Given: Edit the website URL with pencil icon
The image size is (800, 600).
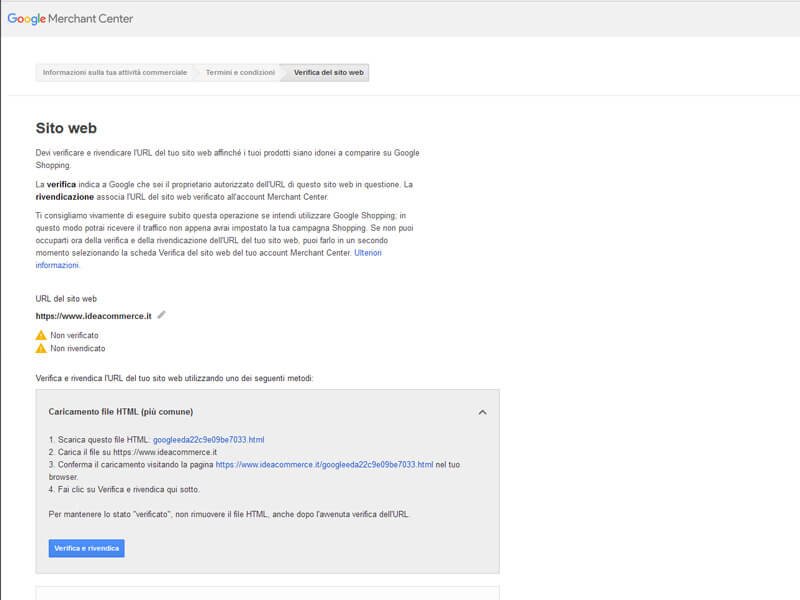Looking at the screenshot, I should 162,315.
